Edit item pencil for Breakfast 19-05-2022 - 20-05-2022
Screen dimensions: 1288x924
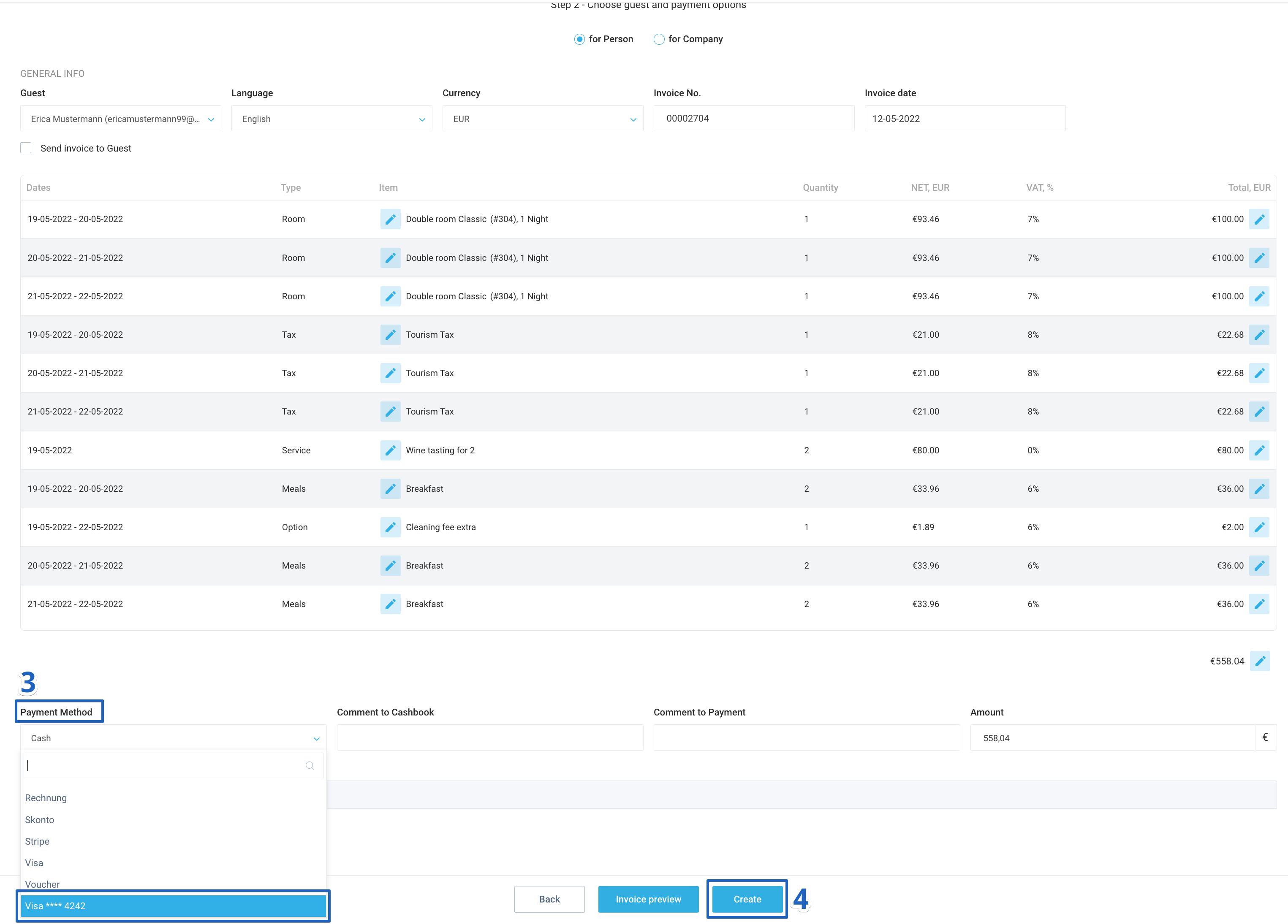click(x=390, y=489)
